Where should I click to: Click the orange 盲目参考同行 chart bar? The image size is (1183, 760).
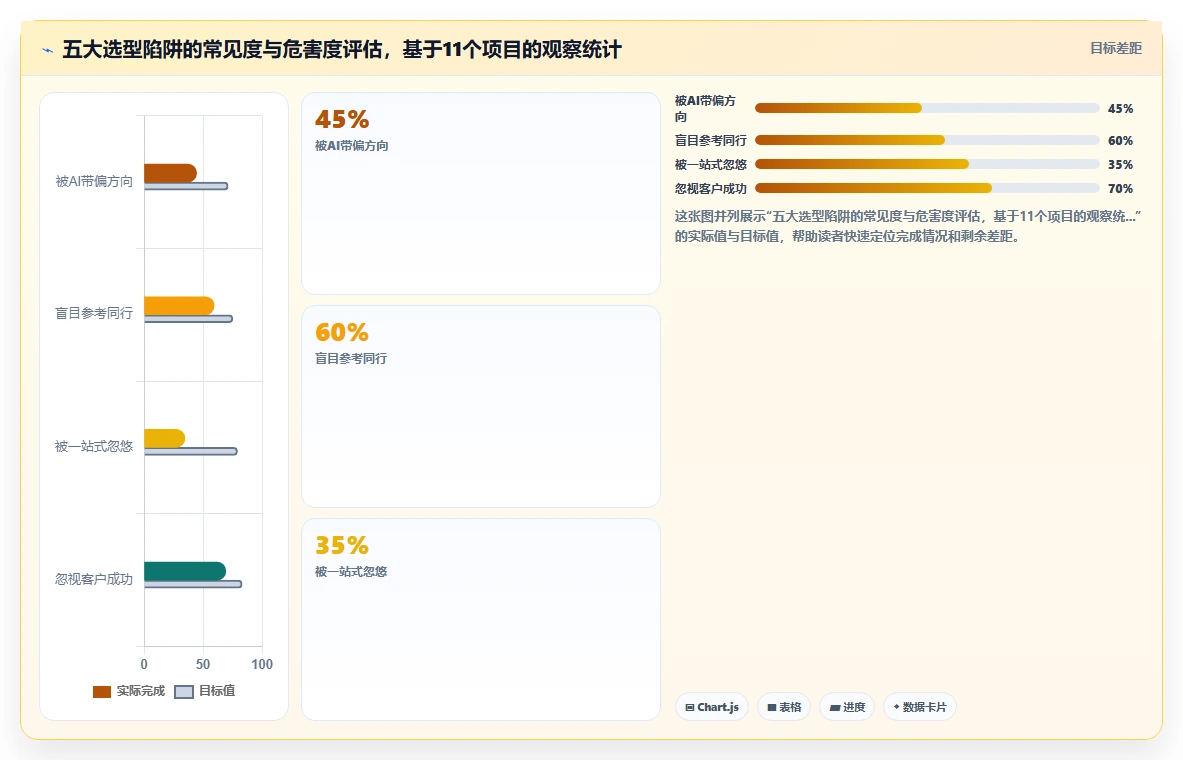[180, 306]
